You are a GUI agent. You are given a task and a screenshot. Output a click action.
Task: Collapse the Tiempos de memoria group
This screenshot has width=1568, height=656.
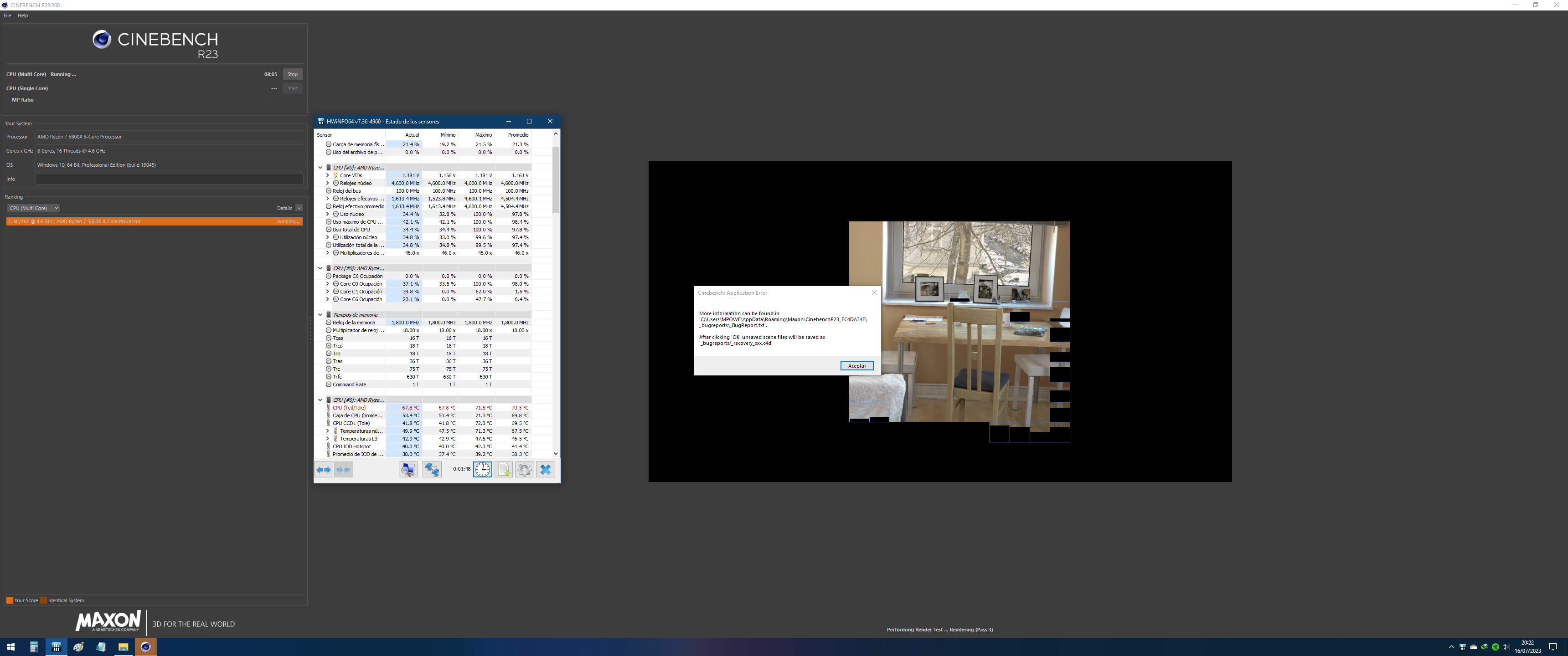pyautogui.click(x=320, y=315)
